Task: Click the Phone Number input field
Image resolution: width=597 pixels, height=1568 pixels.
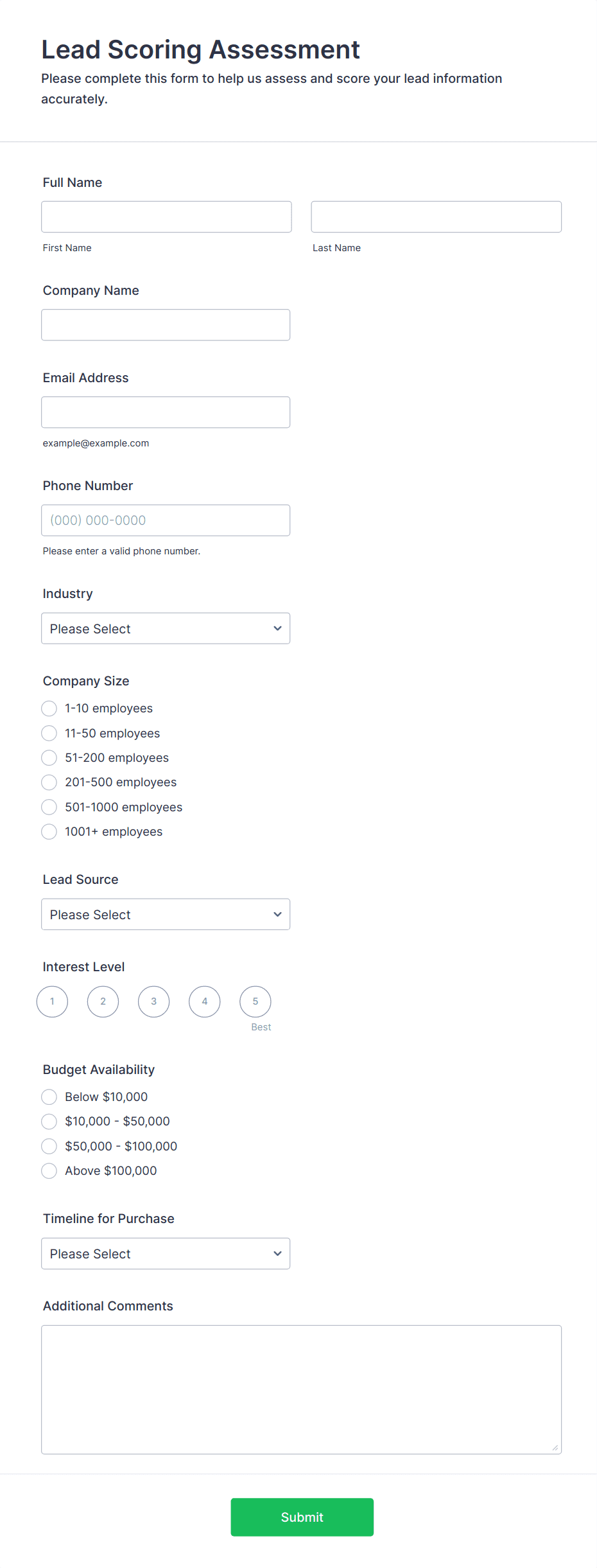Action: click(166, 520)
